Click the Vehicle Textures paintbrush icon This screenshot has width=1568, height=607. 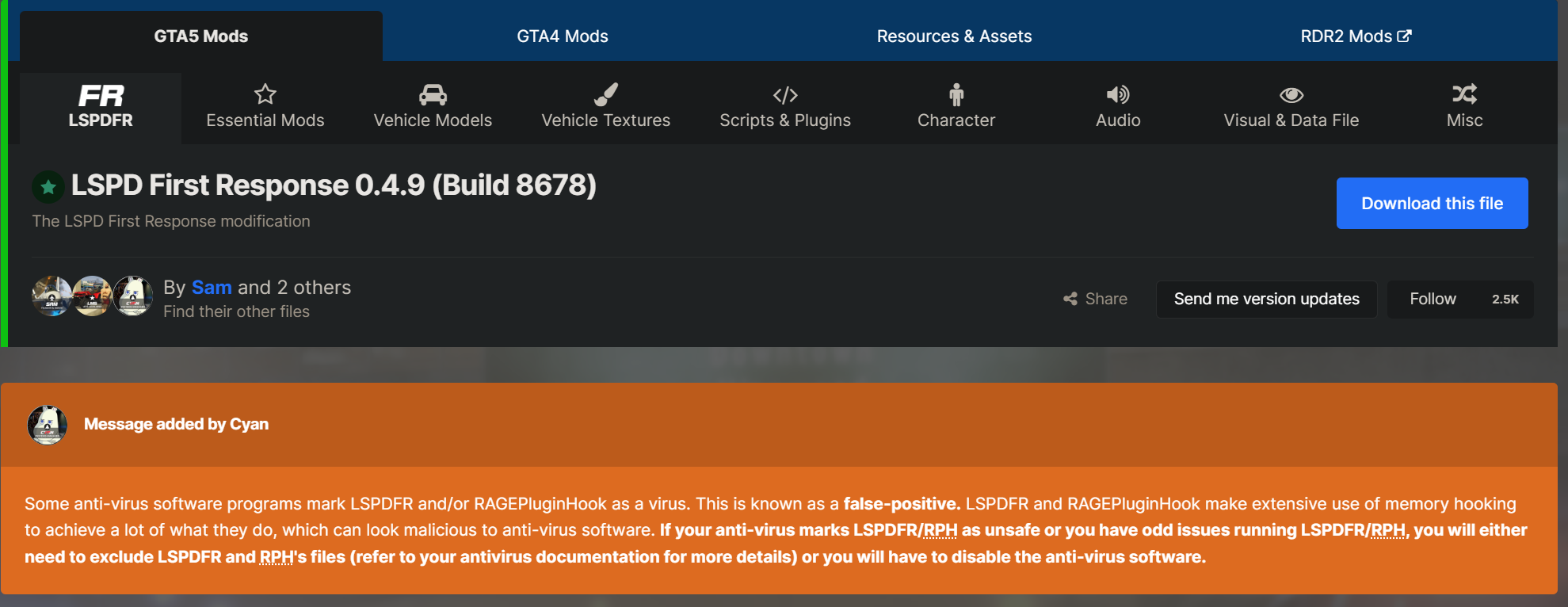(x=606, y=94)
